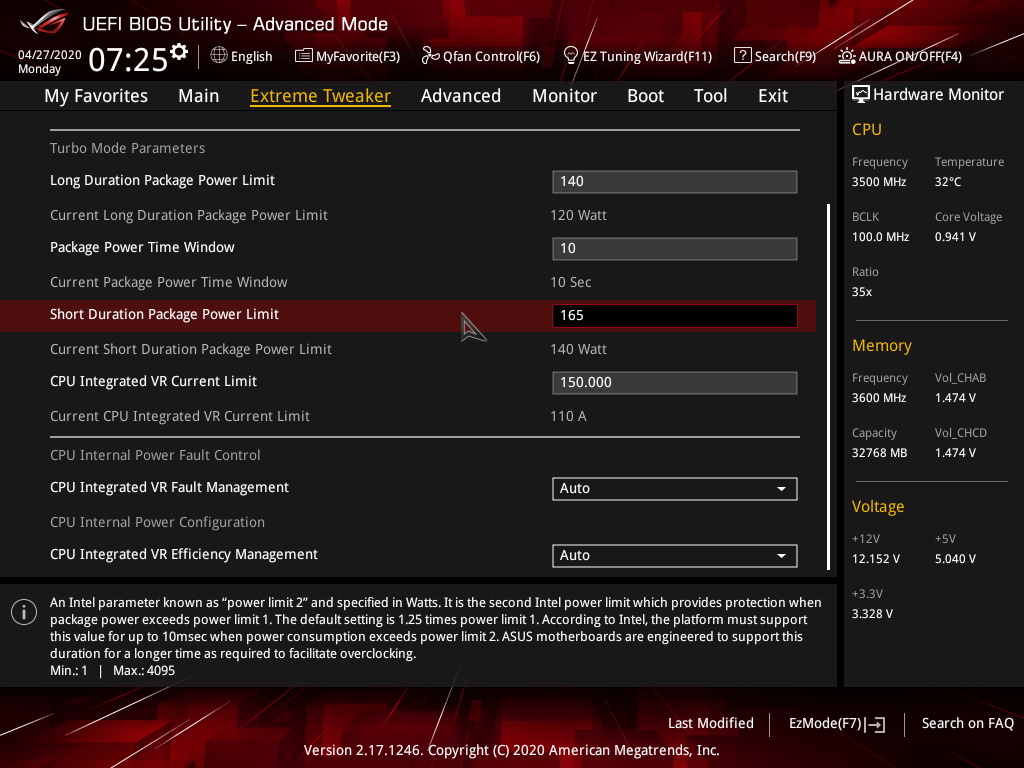Image resolution: width=1024 pixels, height=768 pixels.
Task: Click the +3.3V 3.328 V reading
Action: [872, 614]
